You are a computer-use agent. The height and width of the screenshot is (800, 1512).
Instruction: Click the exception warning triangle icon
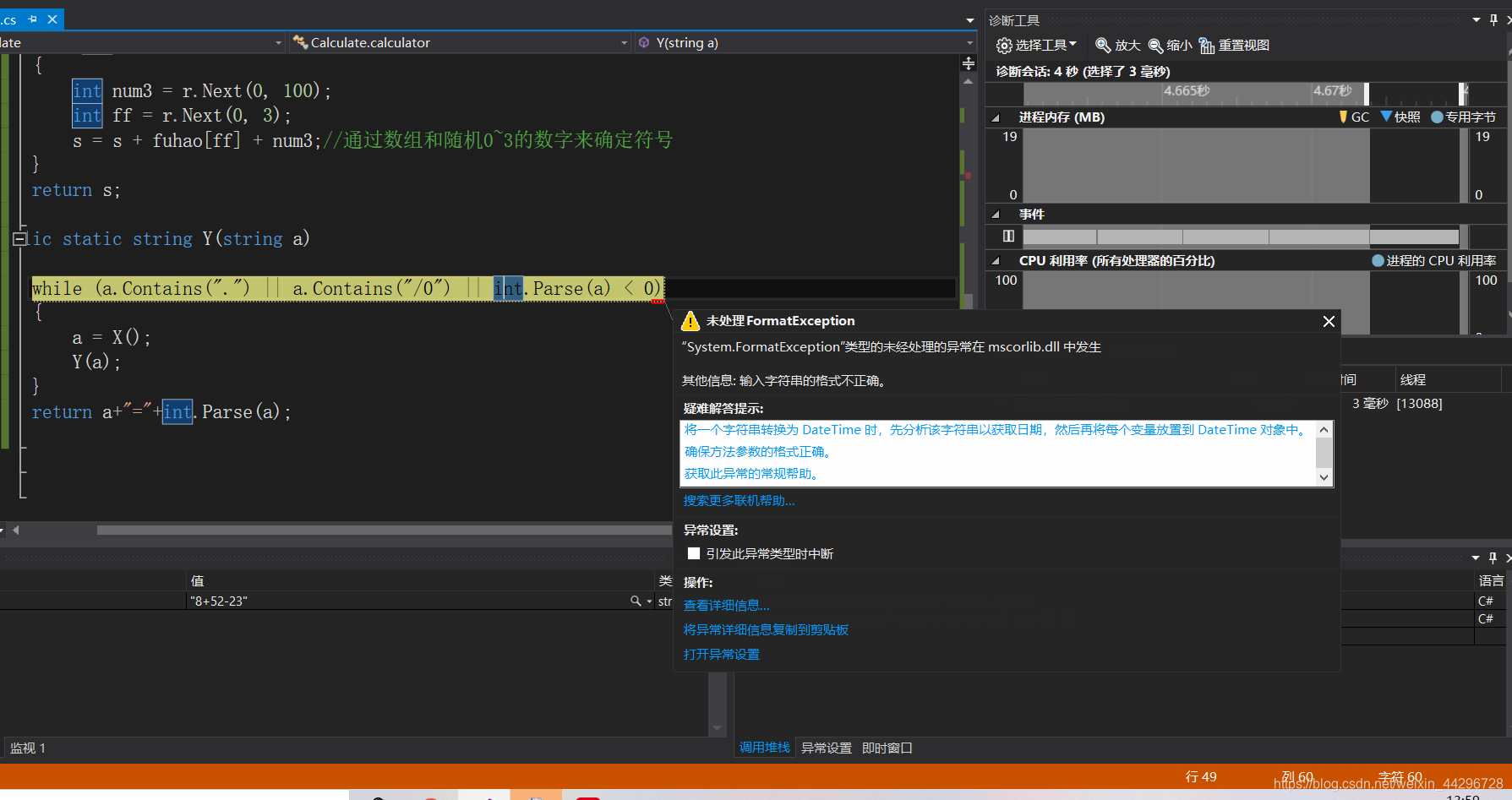coord(690,321)
